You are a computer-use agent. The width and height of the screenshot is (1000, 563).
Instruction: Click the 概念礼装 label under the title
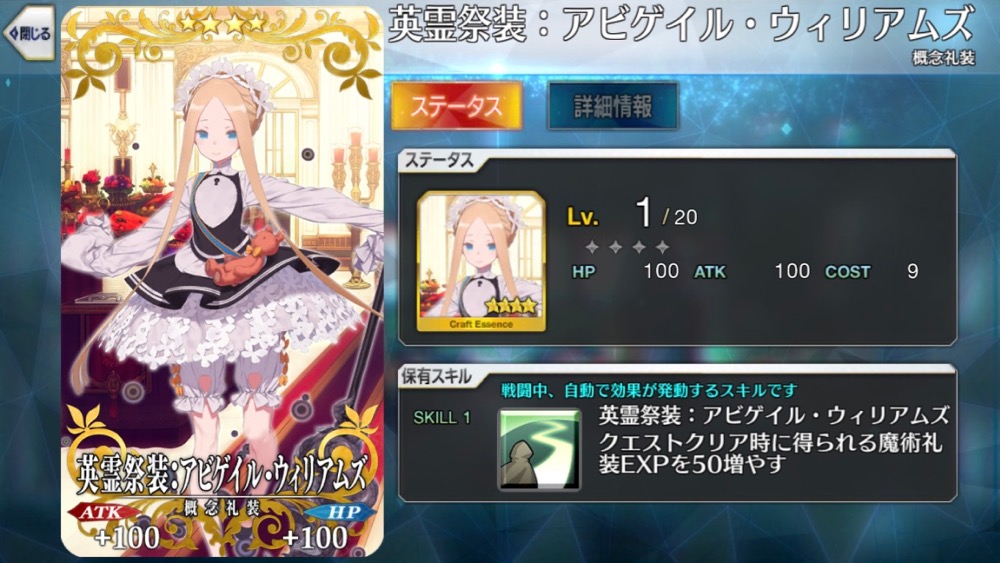click(943, 58)
